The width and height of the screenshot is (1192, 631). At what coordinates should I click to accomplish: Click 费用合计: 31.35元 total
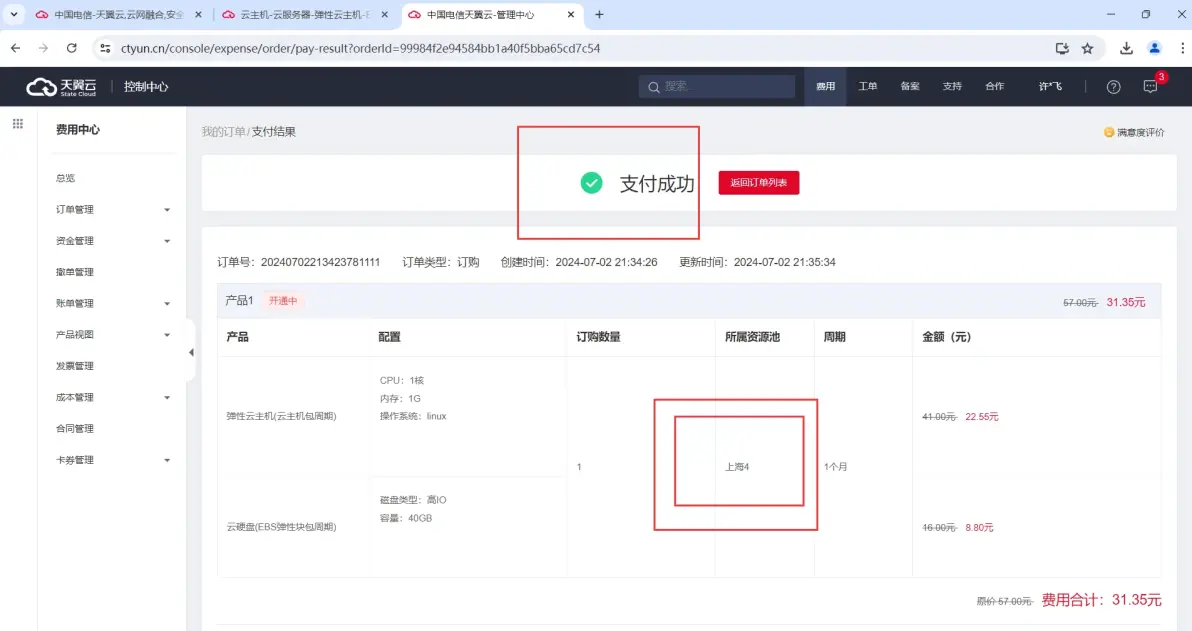coord(1101,600)
